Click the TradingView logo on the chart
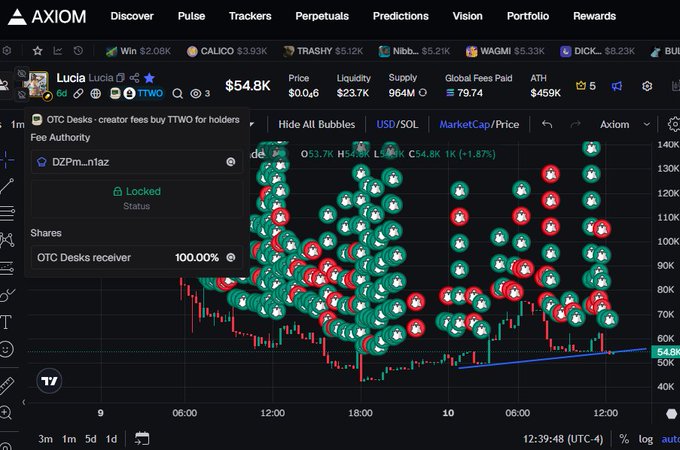The image size is (680, 450). pos(49,381)
